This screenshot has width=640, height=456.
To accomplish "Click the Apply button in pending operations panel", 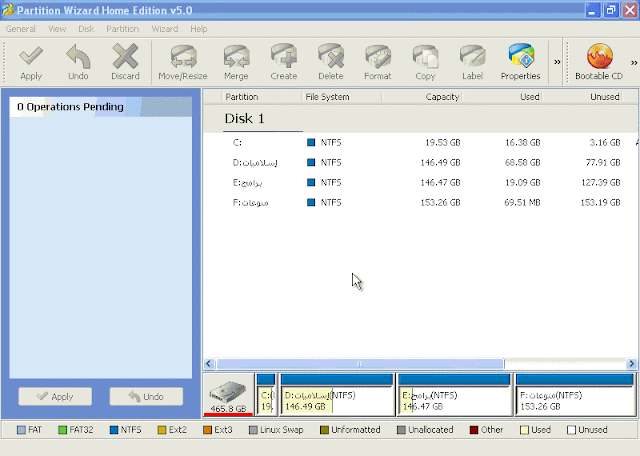I will 55,396.
